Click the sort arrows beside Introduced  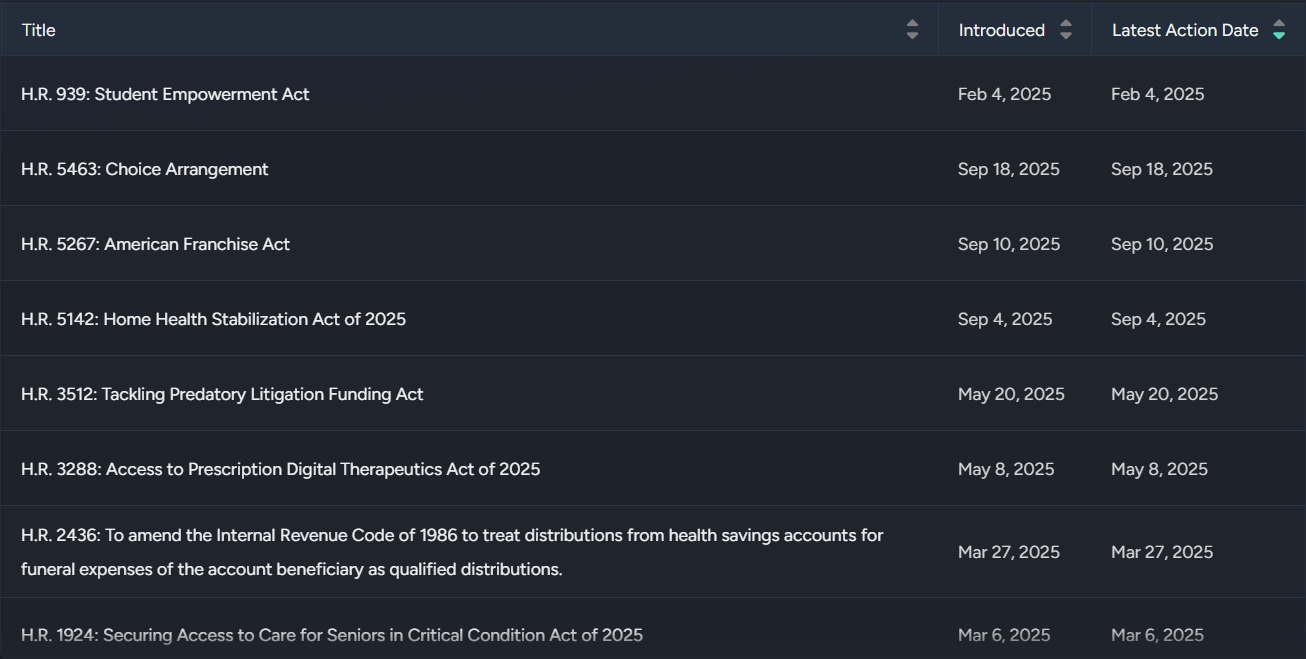pyautogui.click(x=1066, y=30)
